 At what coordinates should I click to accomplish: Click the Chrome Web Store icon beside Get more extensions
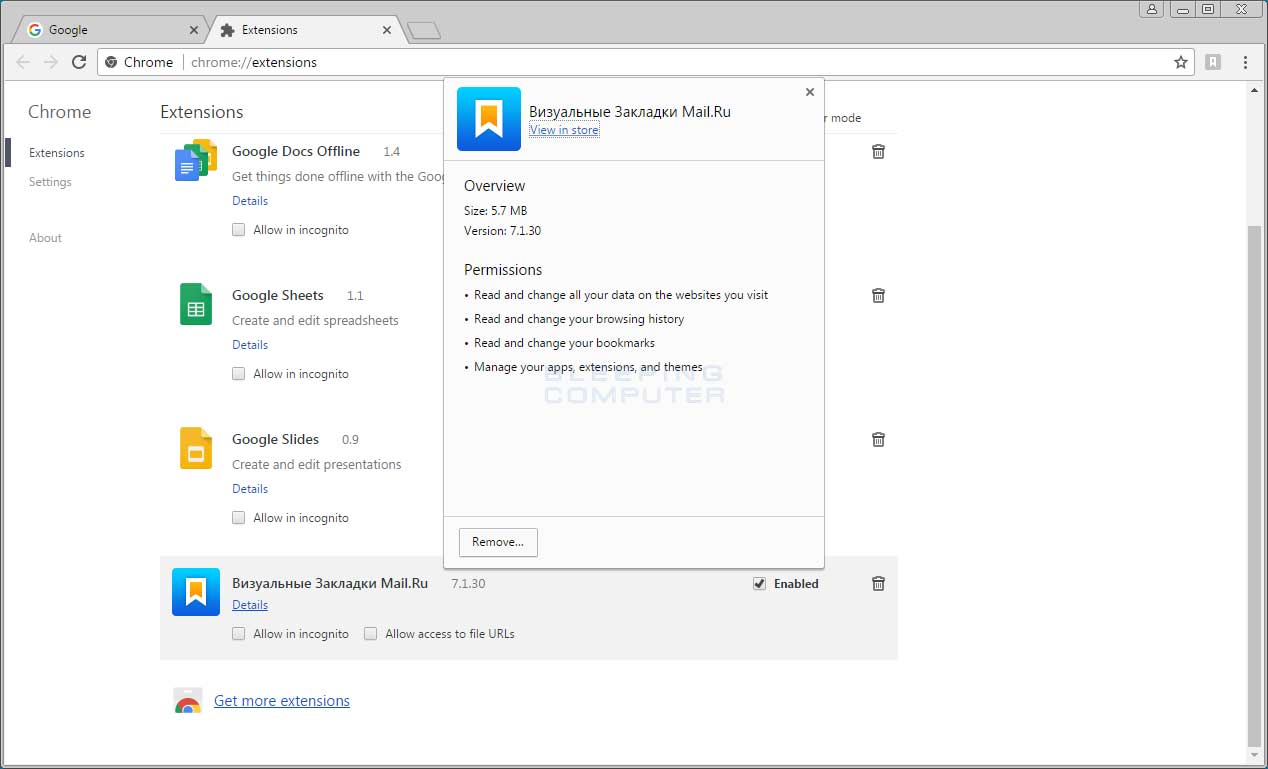pyautogui.click(x=187, y=700)
